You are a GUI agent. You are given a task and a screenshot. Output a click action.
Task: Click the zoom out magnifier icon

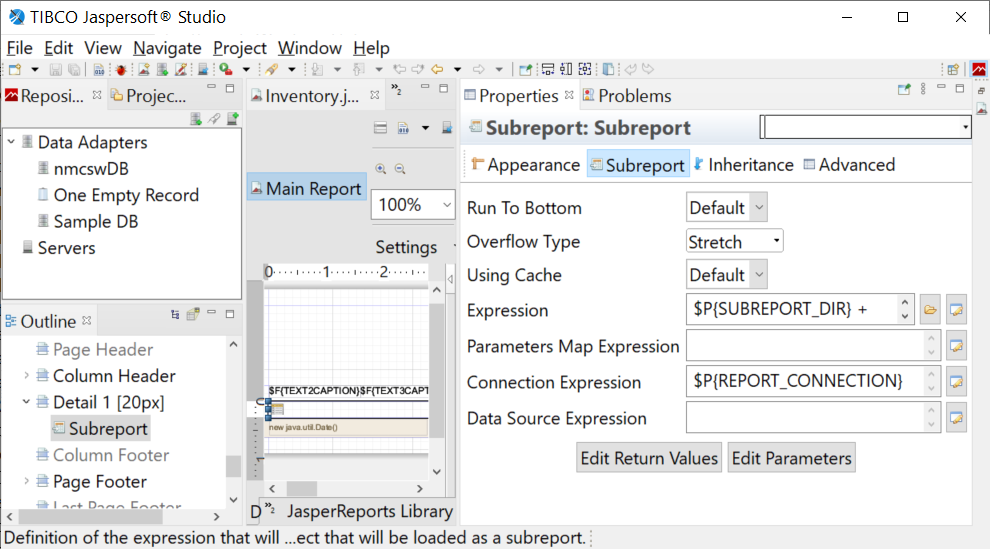[400, 170]
